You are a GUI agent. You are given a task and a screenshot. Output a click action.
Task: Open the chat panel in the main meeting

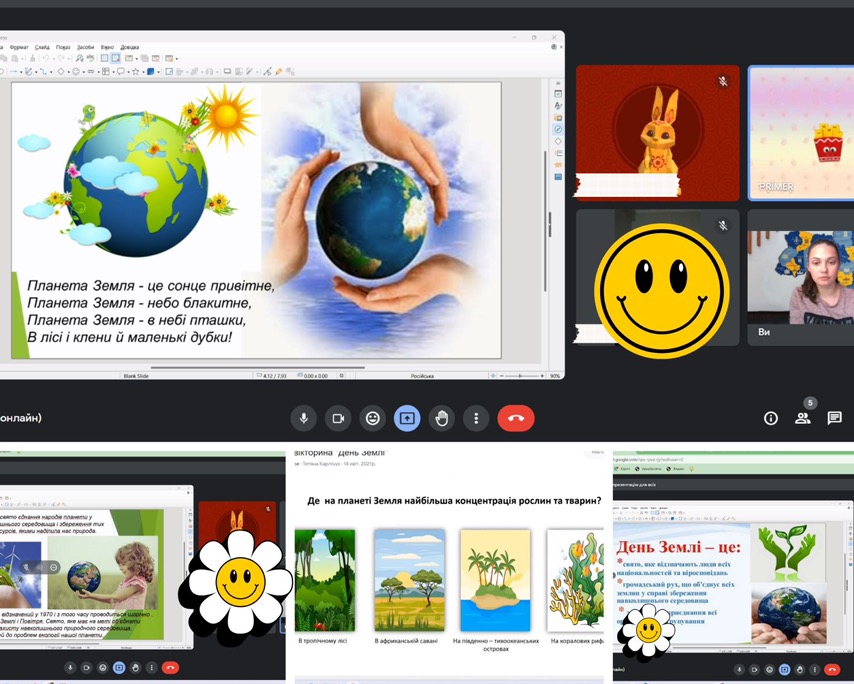(834, 418)
